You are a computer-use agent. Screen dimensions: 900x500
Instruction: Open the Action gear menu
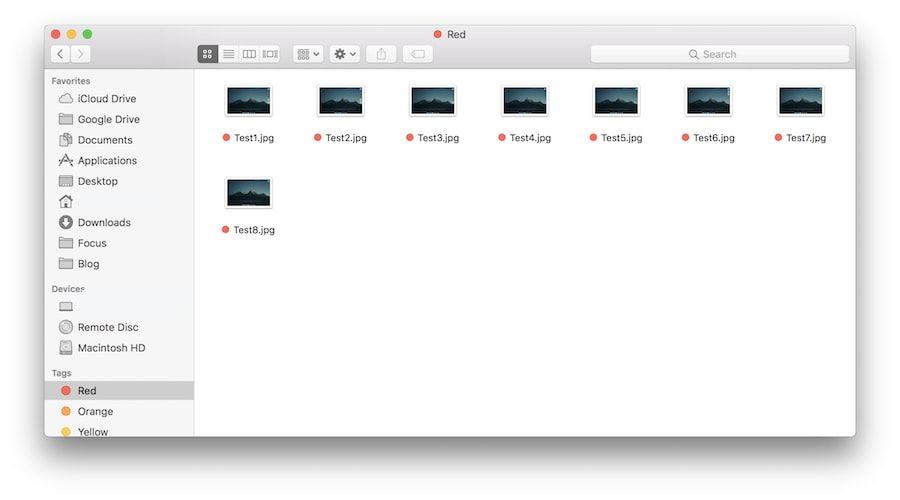pos(345,54)
